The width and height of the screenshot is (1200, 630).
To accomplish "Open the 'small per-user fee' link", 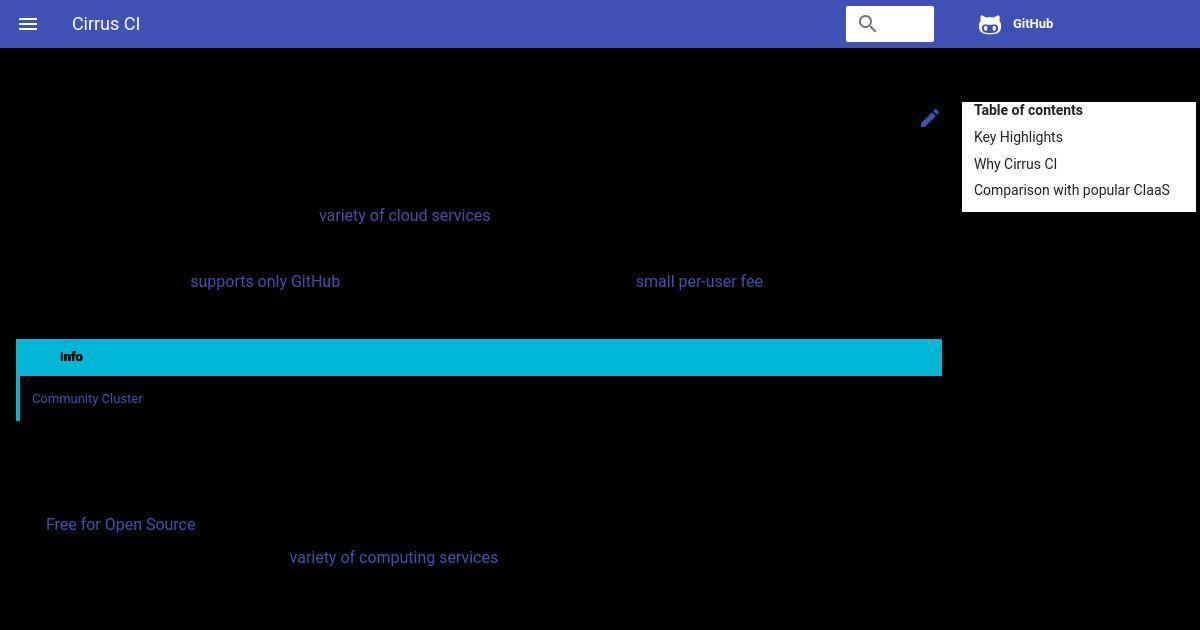I will click(699, 281).
